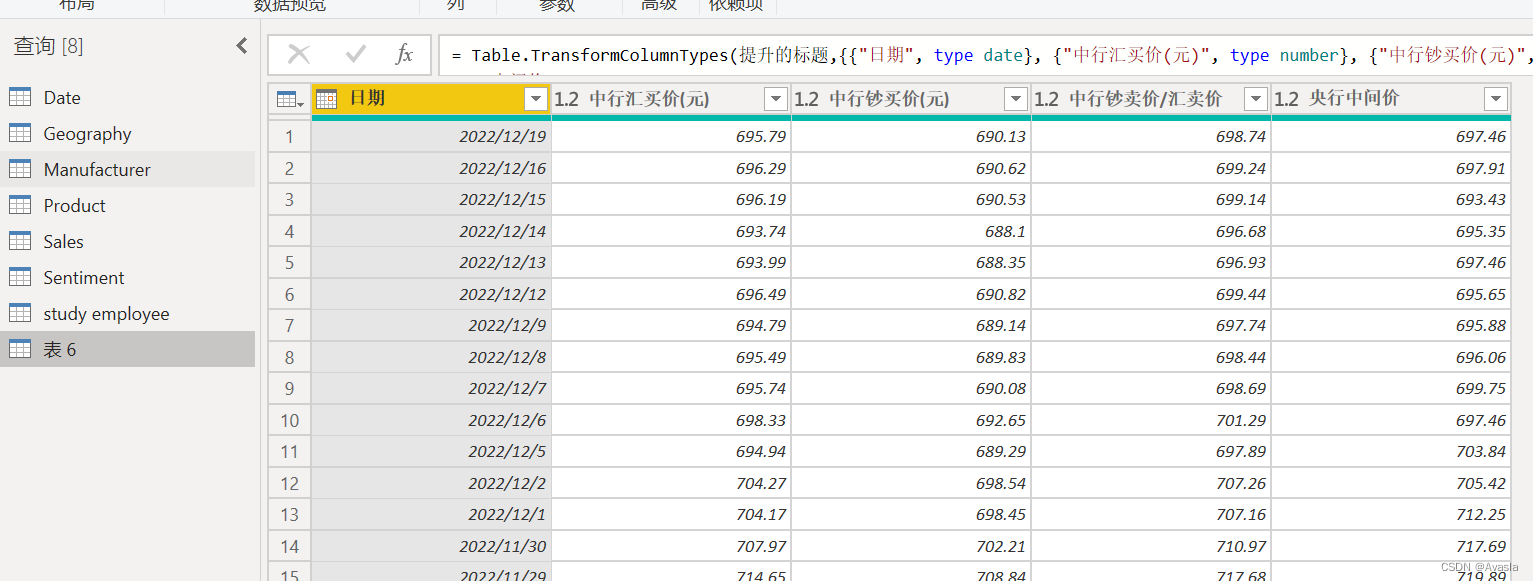Click the table icon beside Geography query
1533x581 pixels.
point(20,133)
